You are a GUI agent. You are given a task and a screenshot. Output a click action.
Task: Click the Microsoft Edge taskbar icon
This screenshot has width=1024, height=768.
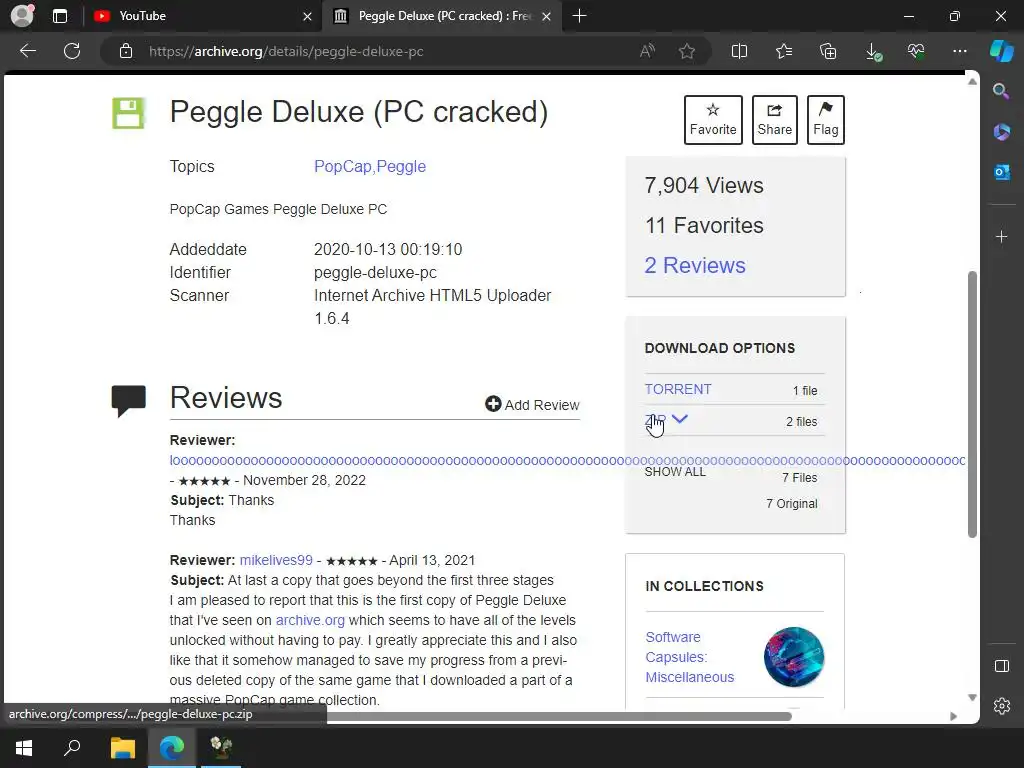(172, 748)
